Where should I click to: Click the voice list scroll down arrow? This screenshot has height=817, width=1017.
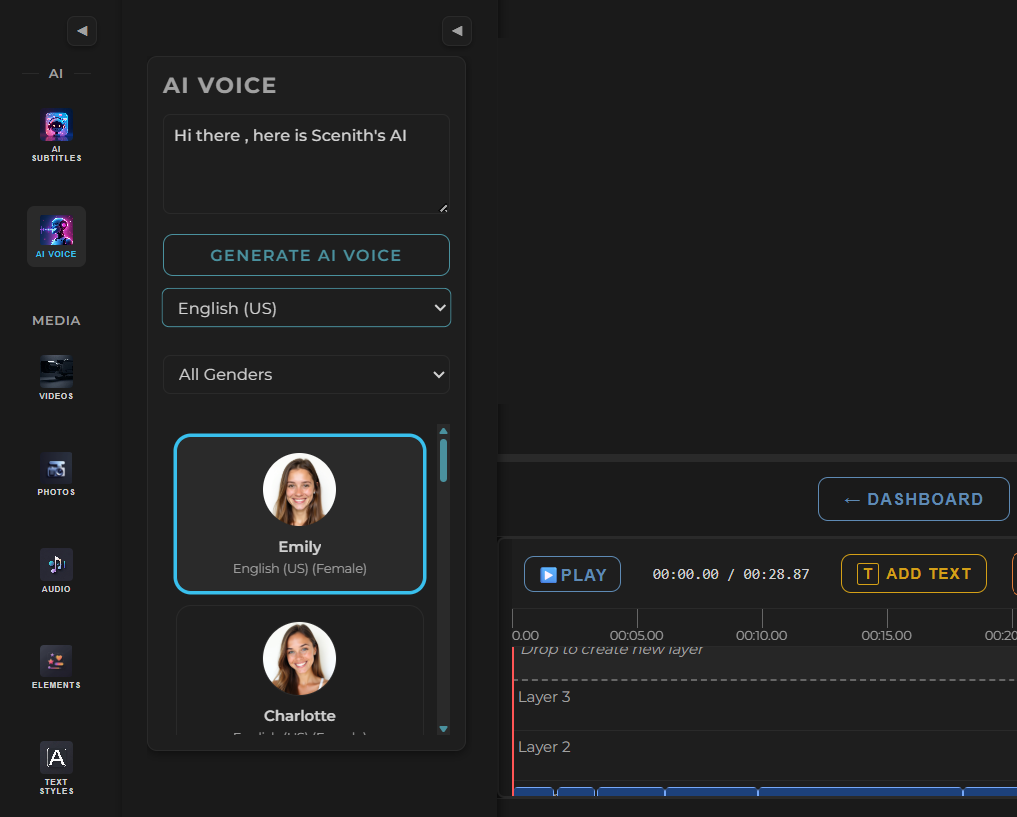click(x=444, y=729)
